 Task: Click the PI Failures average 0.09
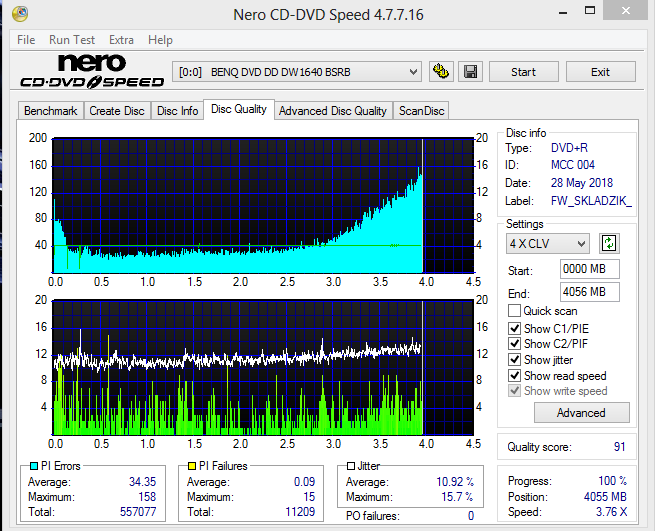click(304, 482)
